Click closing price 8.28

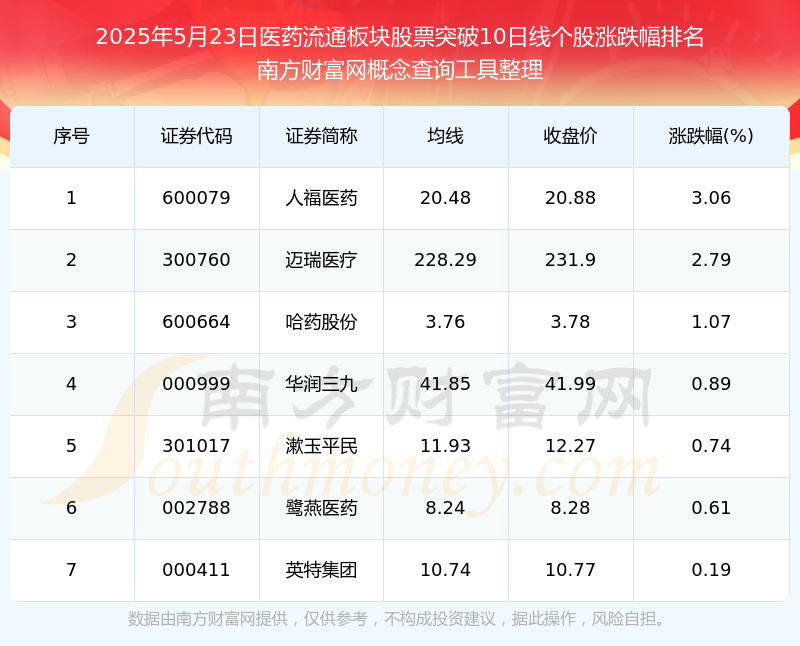pos(570,508)
